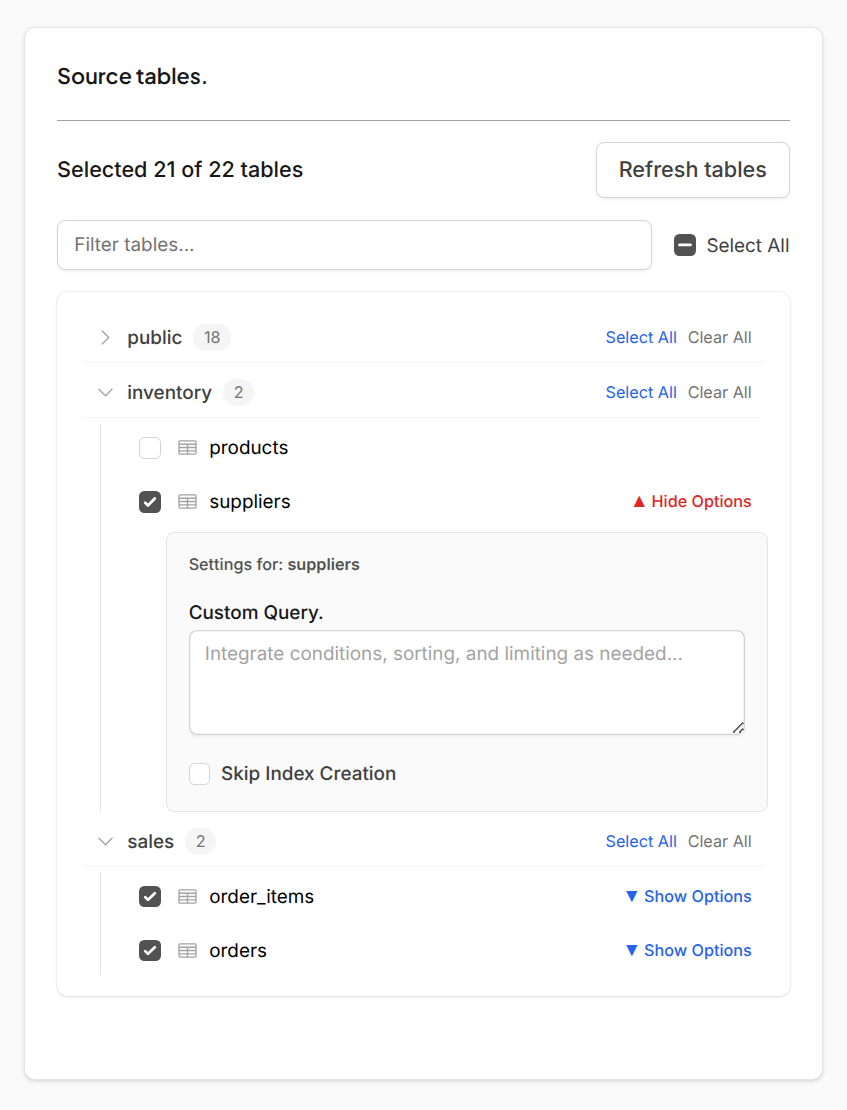Click the blue triangle beside orders Show Options
847x1110 pixels.
click(632, 950)
